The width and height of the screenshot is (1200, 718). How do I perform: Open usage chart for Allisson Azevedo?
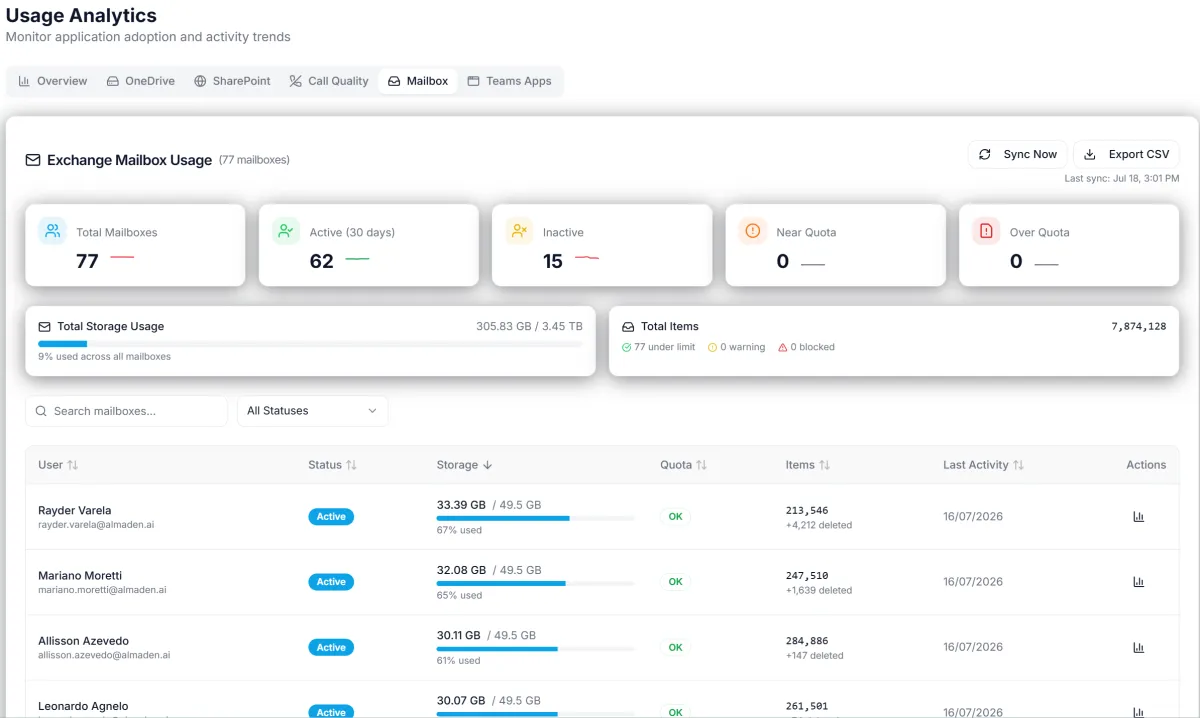(1138, 647)
